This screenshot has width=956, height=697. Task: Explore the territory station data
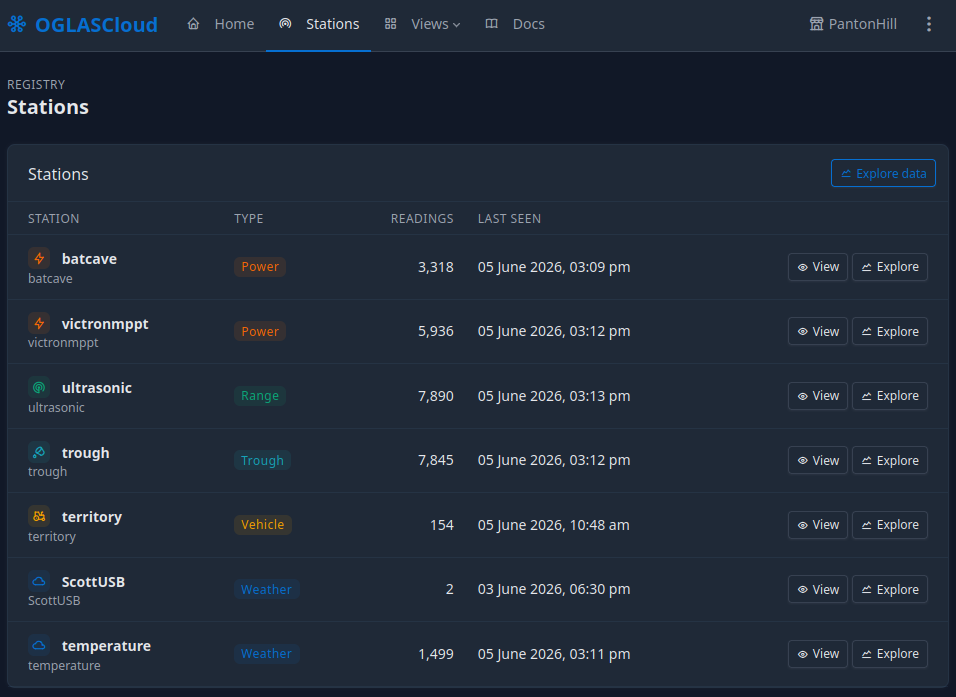coord(890,525)
